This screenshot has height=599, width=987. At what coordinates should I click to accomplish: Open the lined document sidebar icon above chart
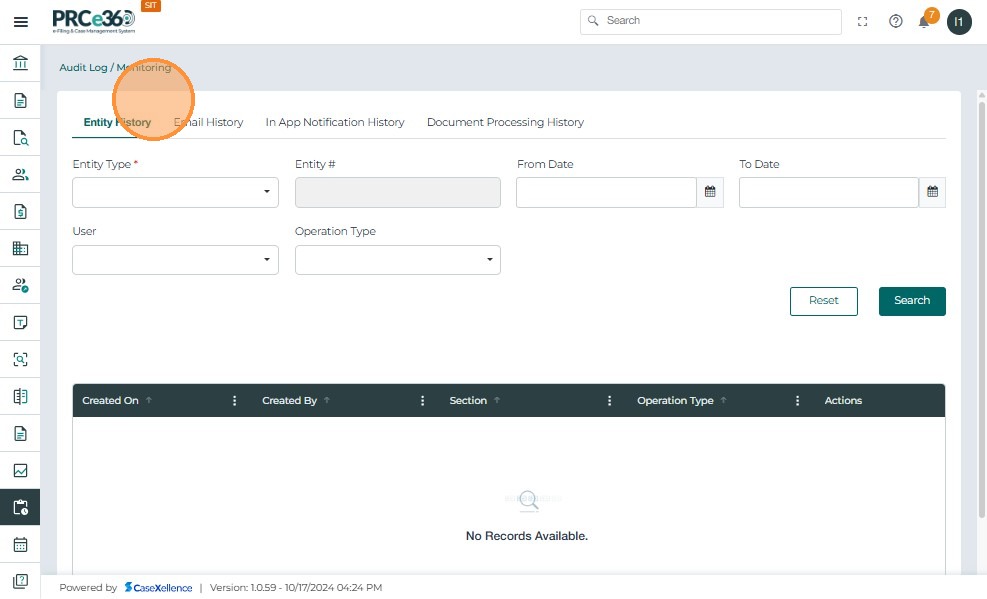tap(20, 434)
